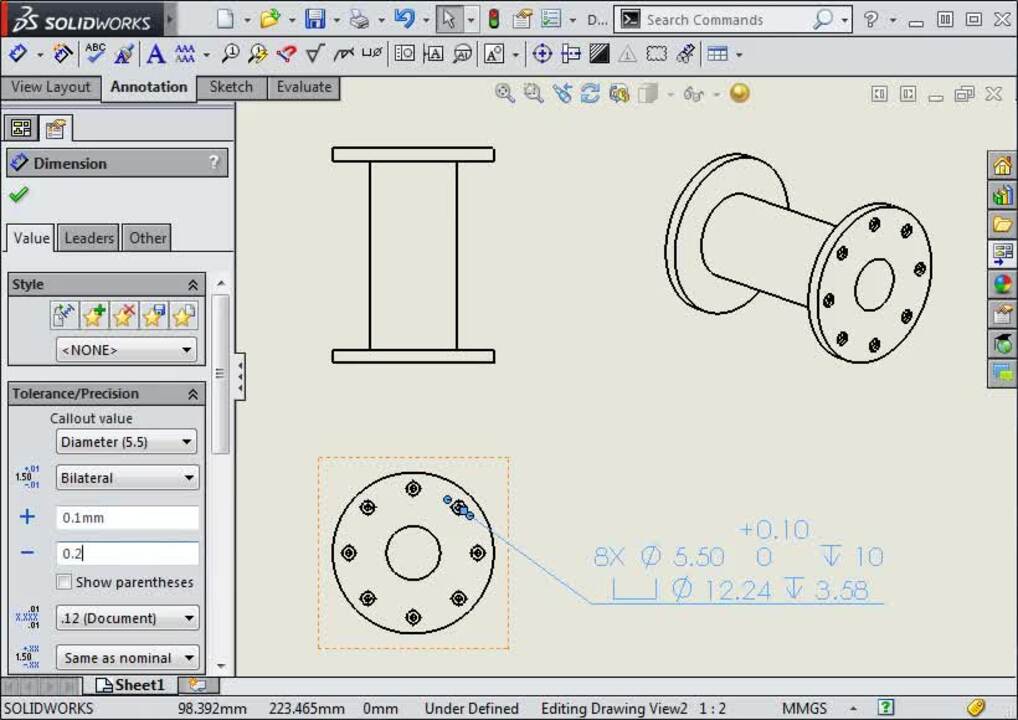Insert a Center Mark
Viewport: 1018px width, 720px height.
(542, 54)
